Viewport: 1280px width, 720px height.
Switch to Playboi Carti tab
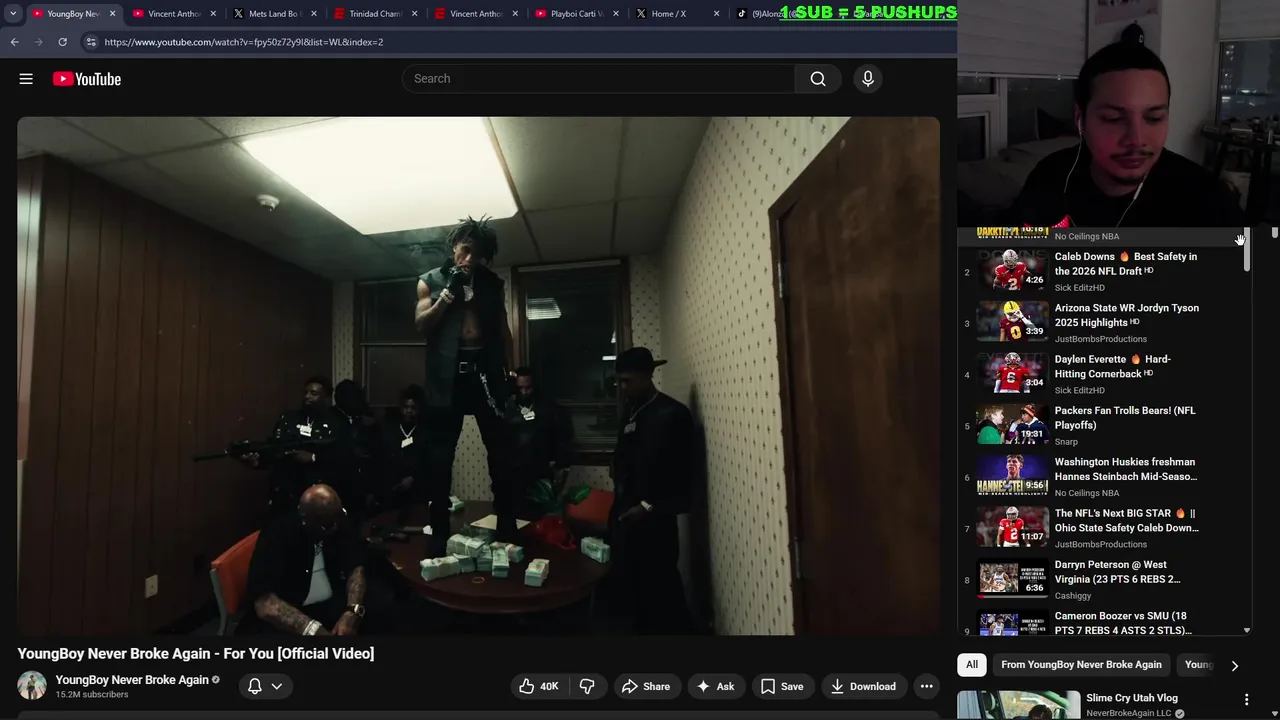click(576, 14)
